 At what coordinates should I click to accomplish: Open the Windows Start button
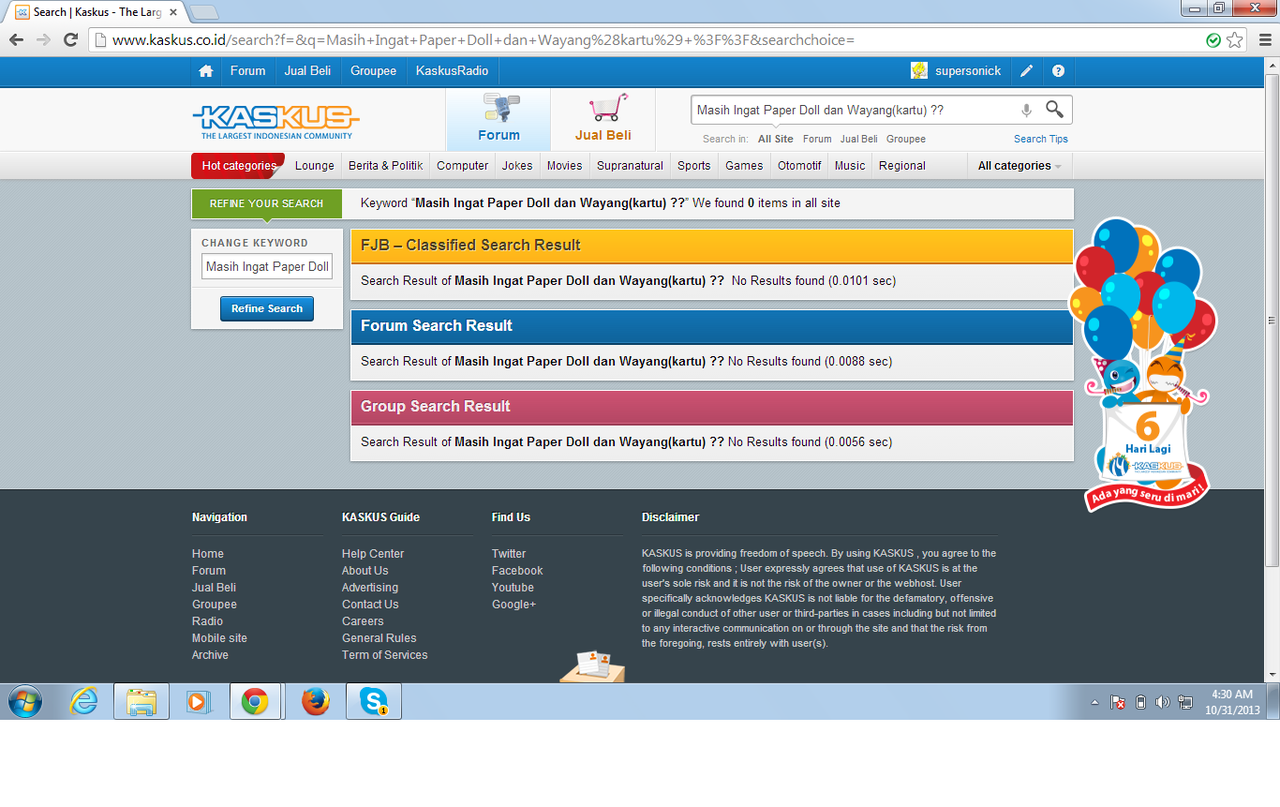24,702
